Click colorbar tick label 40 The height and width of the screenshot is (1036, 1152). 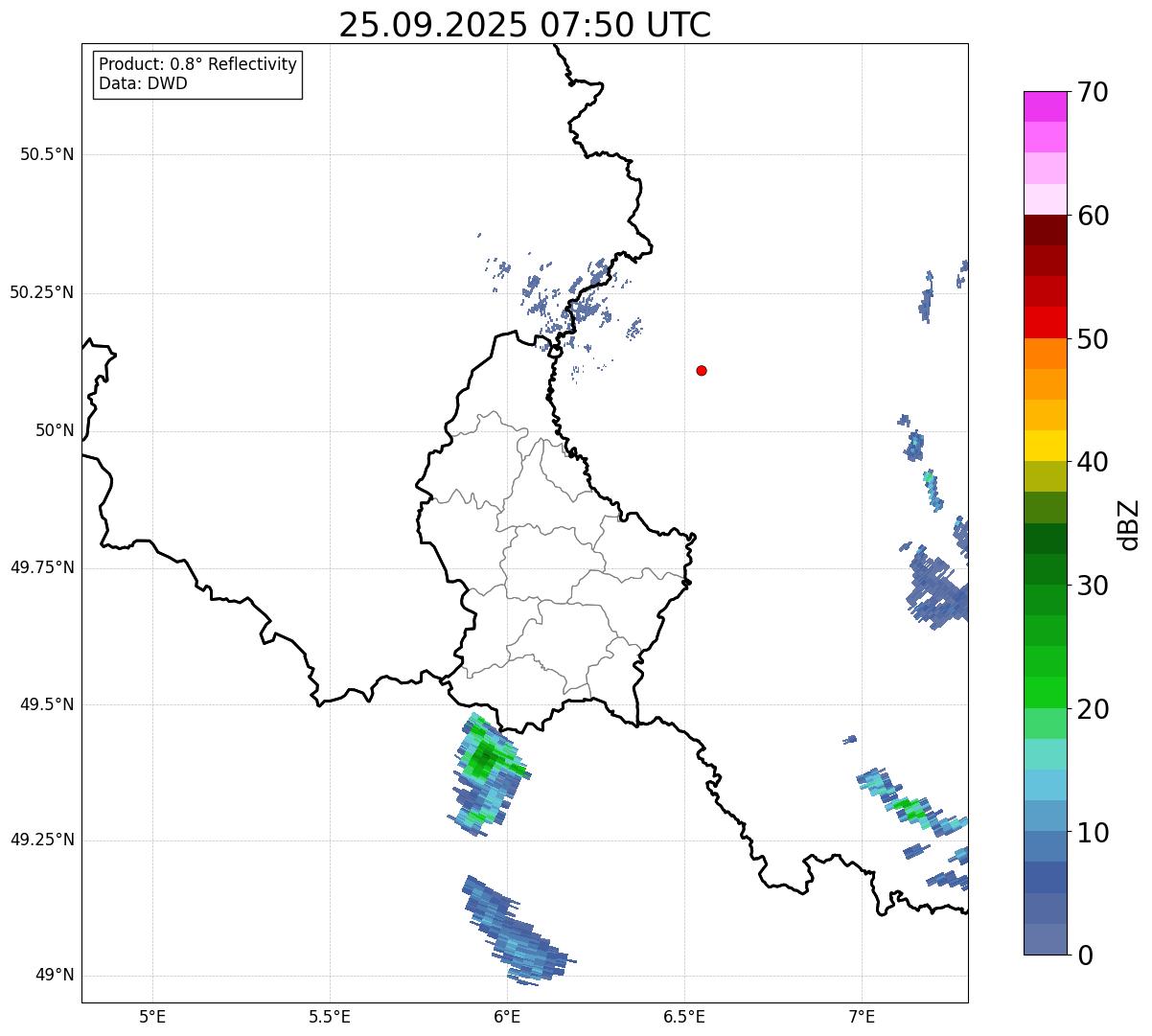1093,462
